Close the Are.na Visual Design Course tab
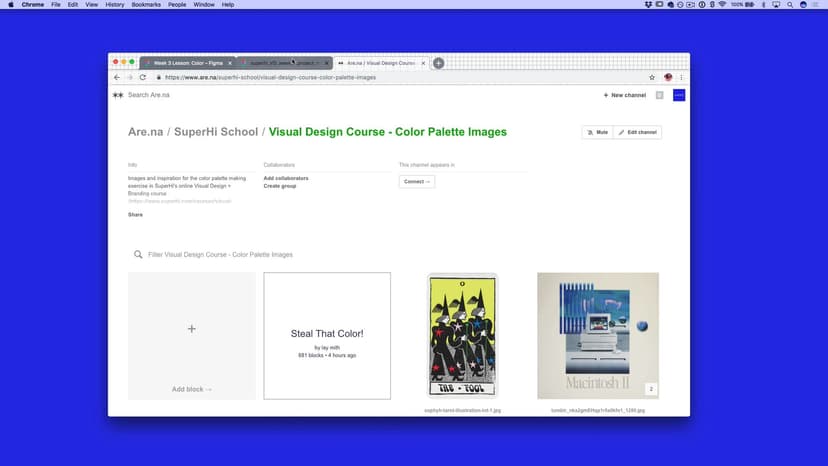The image size is (828, 466). pyautogui.click(x=423, y=63)
